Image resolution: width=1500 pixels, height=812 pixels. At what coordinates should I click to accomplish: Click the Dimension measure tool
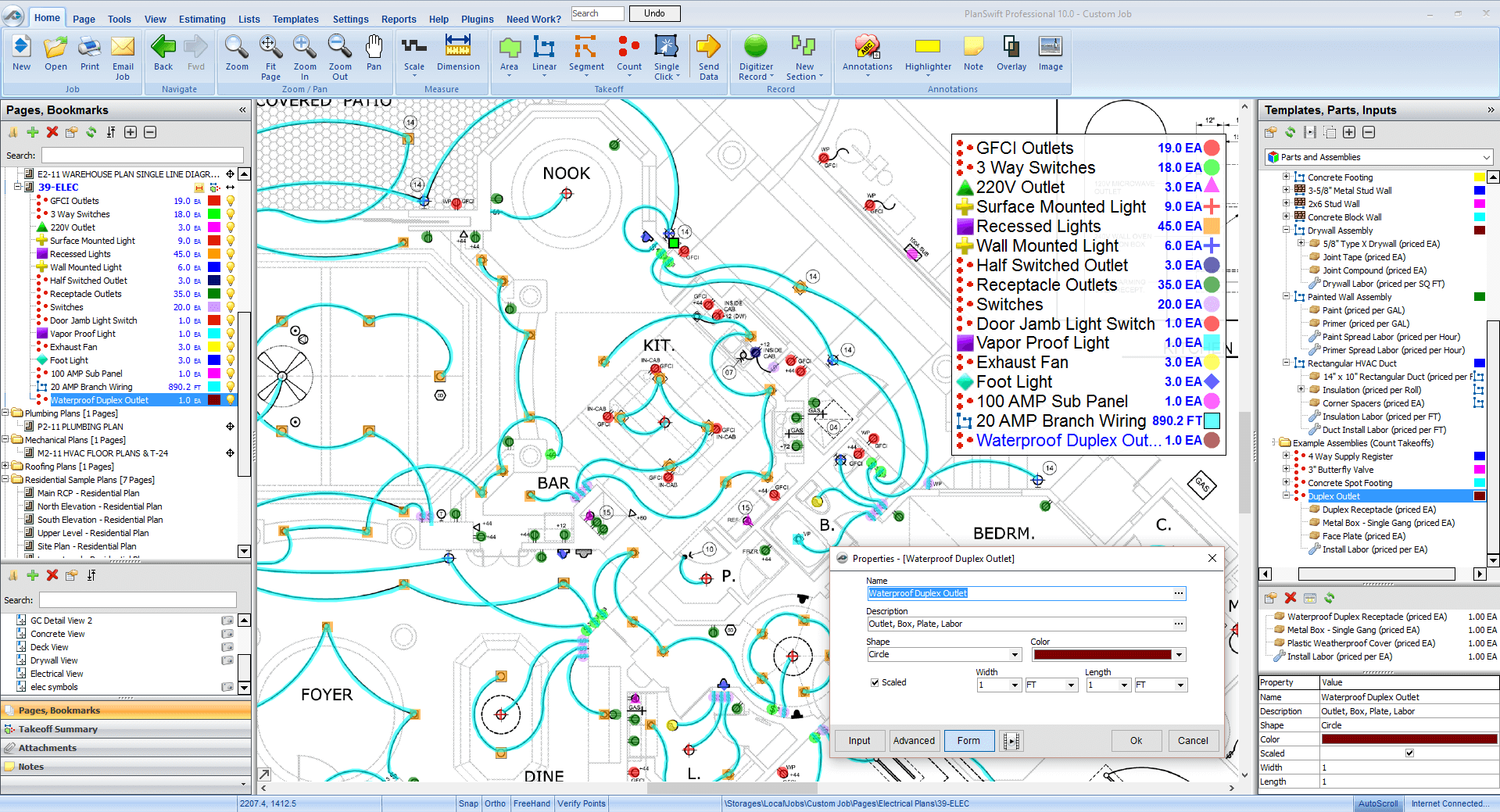click(x=458, y=53)
